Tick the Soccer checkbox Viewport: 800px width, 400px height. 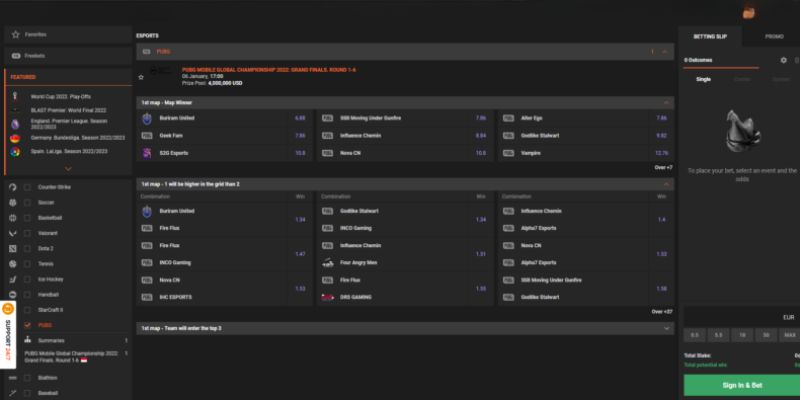pos(27,202)
